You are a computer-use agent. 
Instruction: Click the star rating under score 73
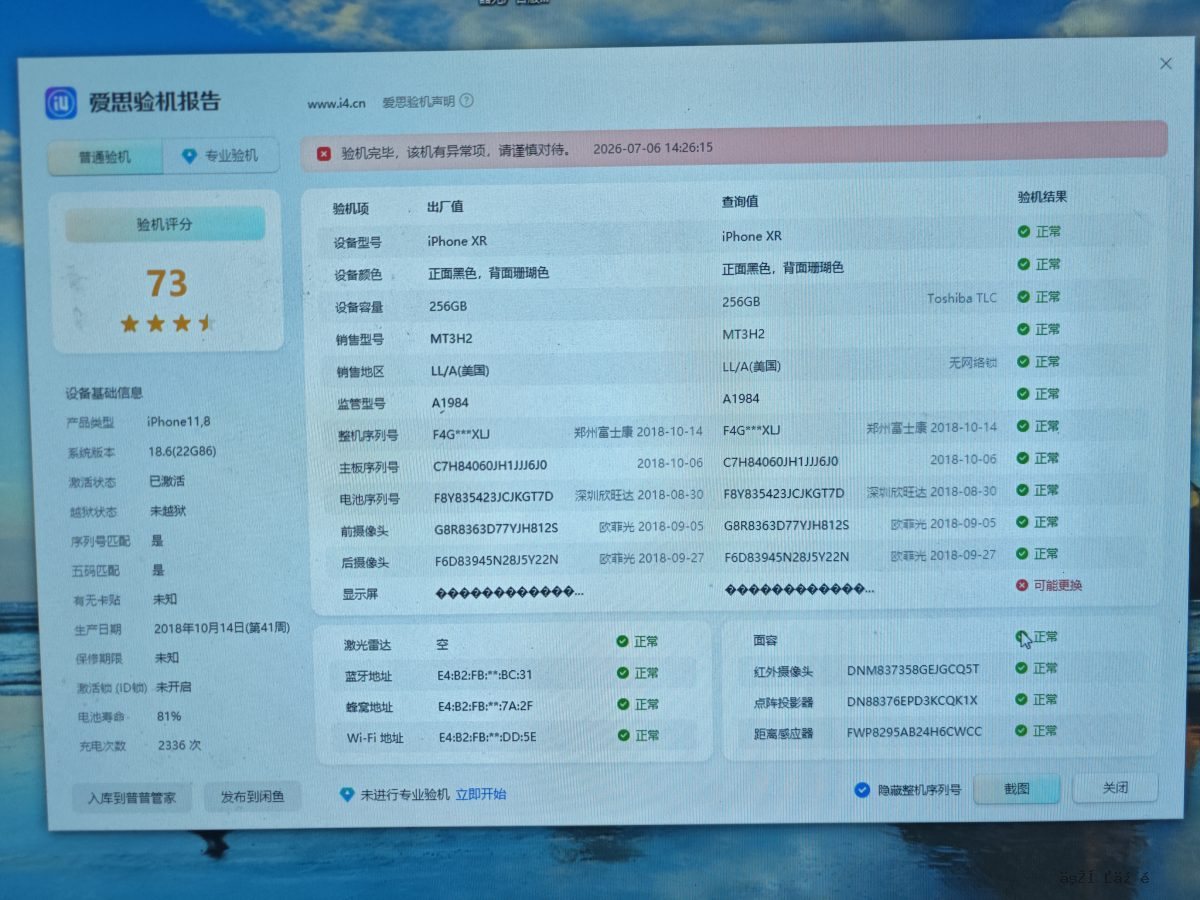click(167, 323)
